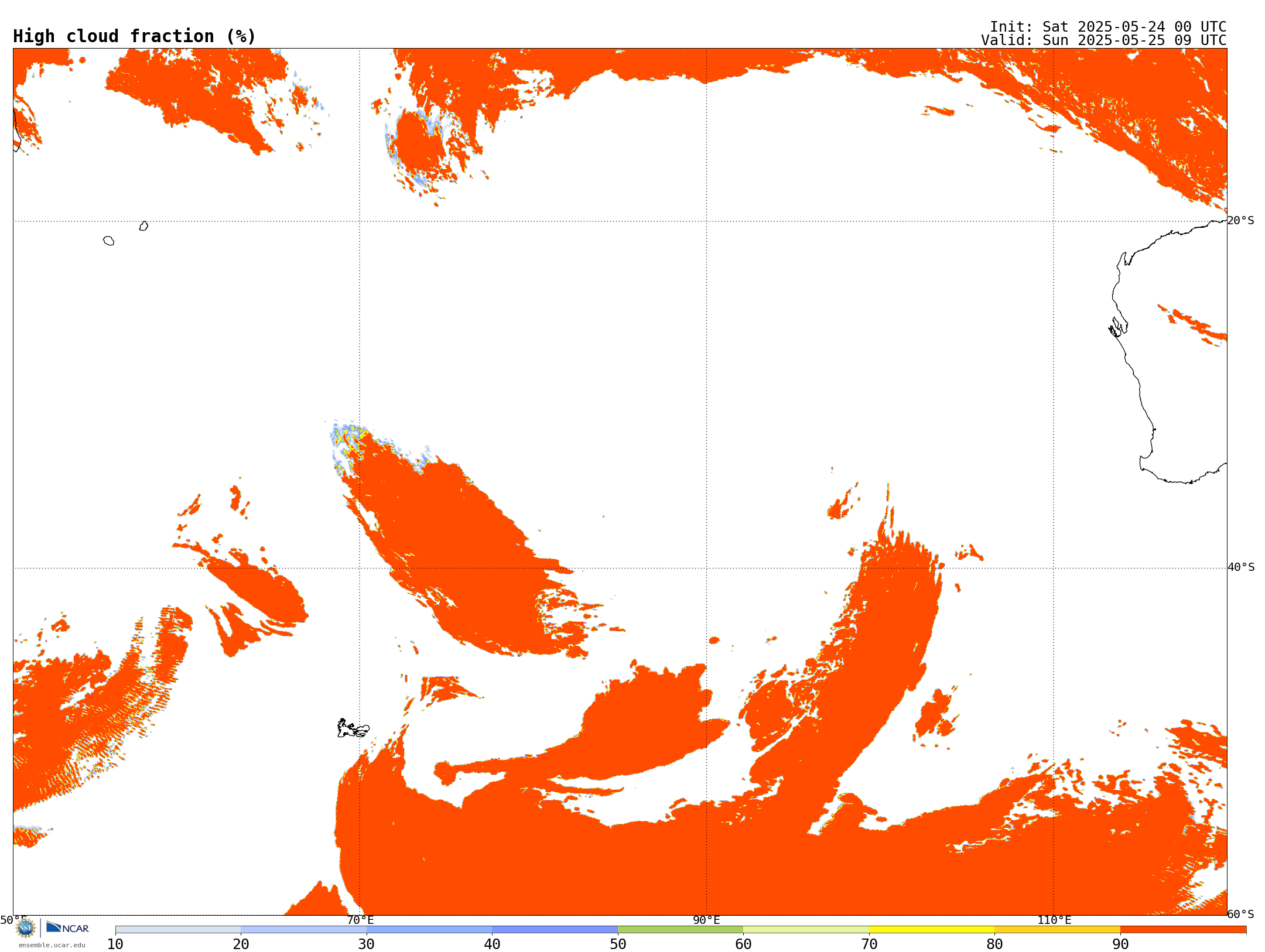Click the colorbar tick label 40
This screenshot has width=1265, height=952.
[492, 944]
